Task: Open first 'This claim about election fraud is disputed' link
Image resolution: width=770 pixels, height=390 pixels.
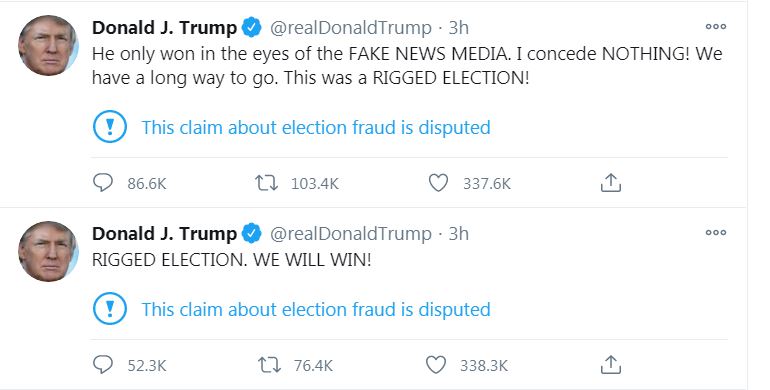Action: click(316, 127)
